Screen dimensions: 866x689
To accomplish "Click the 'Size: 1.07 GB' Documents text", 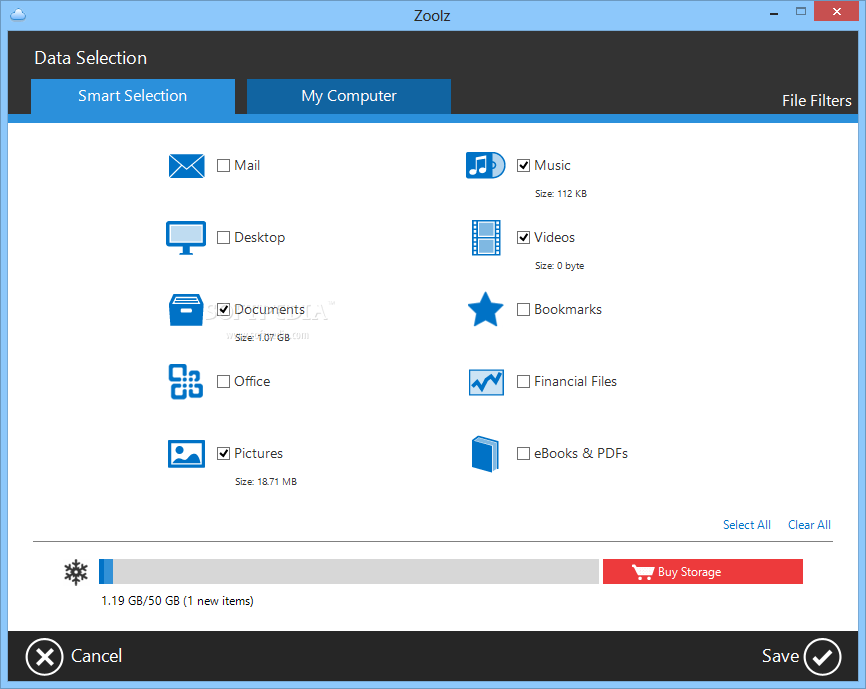I will [x=262, y=338].
